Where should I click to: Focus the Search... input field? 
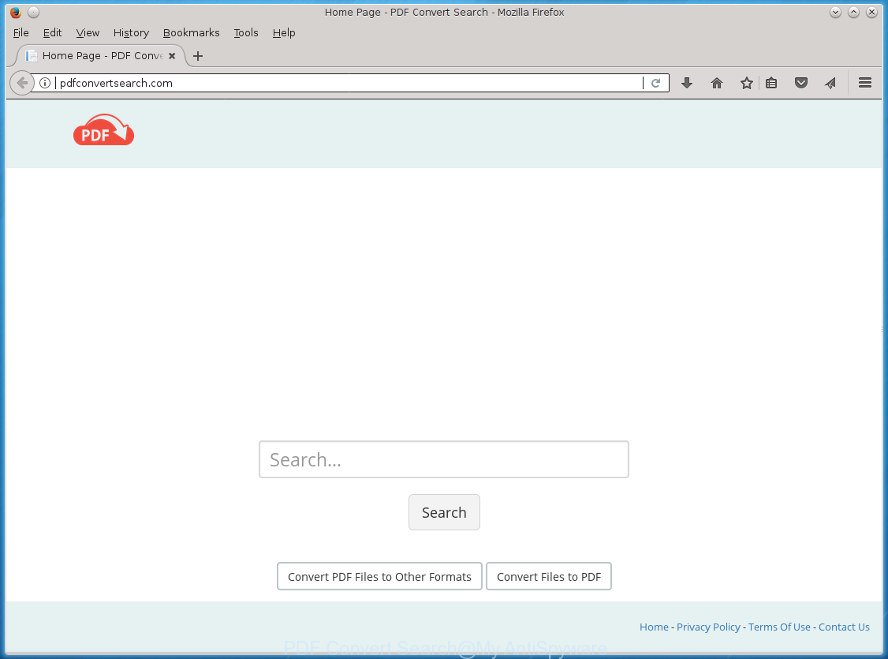443,459
